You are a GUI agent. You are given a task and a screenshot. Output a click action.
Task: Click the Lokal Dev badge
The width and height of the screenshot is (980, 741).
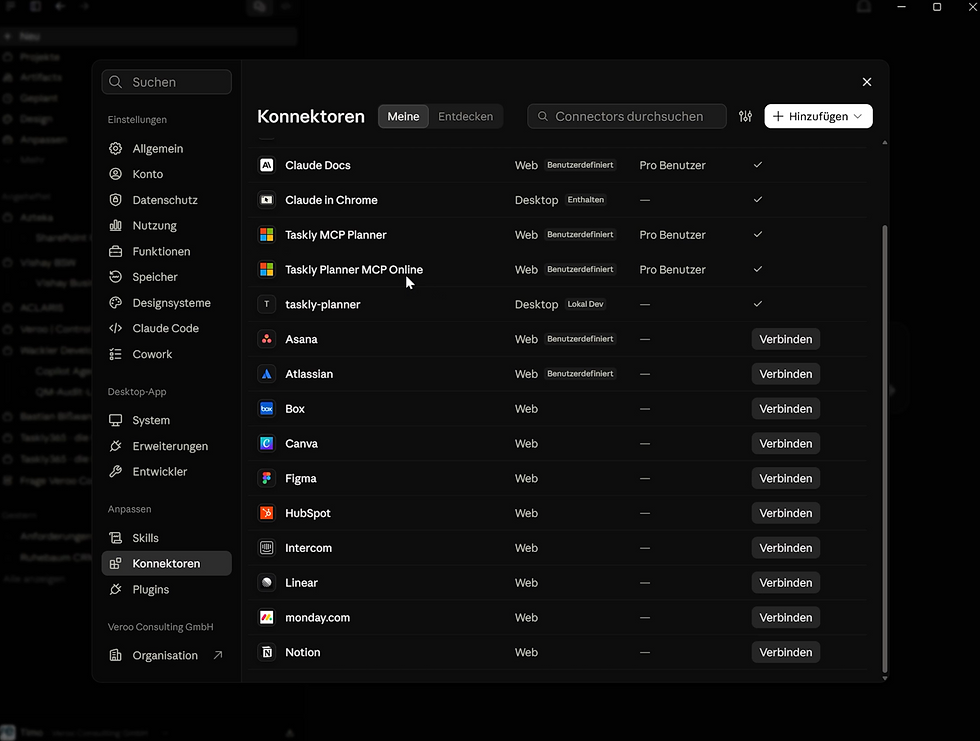[x=586, y=304]
